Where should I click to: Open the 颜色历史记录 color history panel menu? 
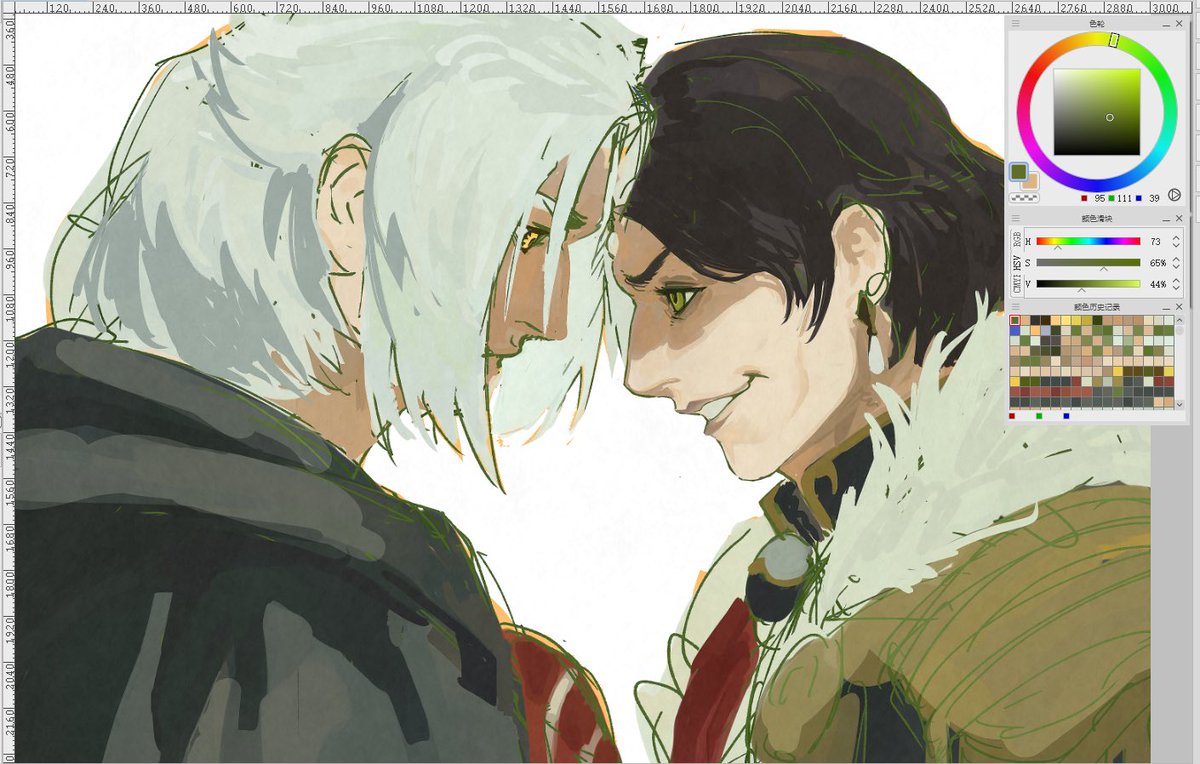(x=1016, y=306)
